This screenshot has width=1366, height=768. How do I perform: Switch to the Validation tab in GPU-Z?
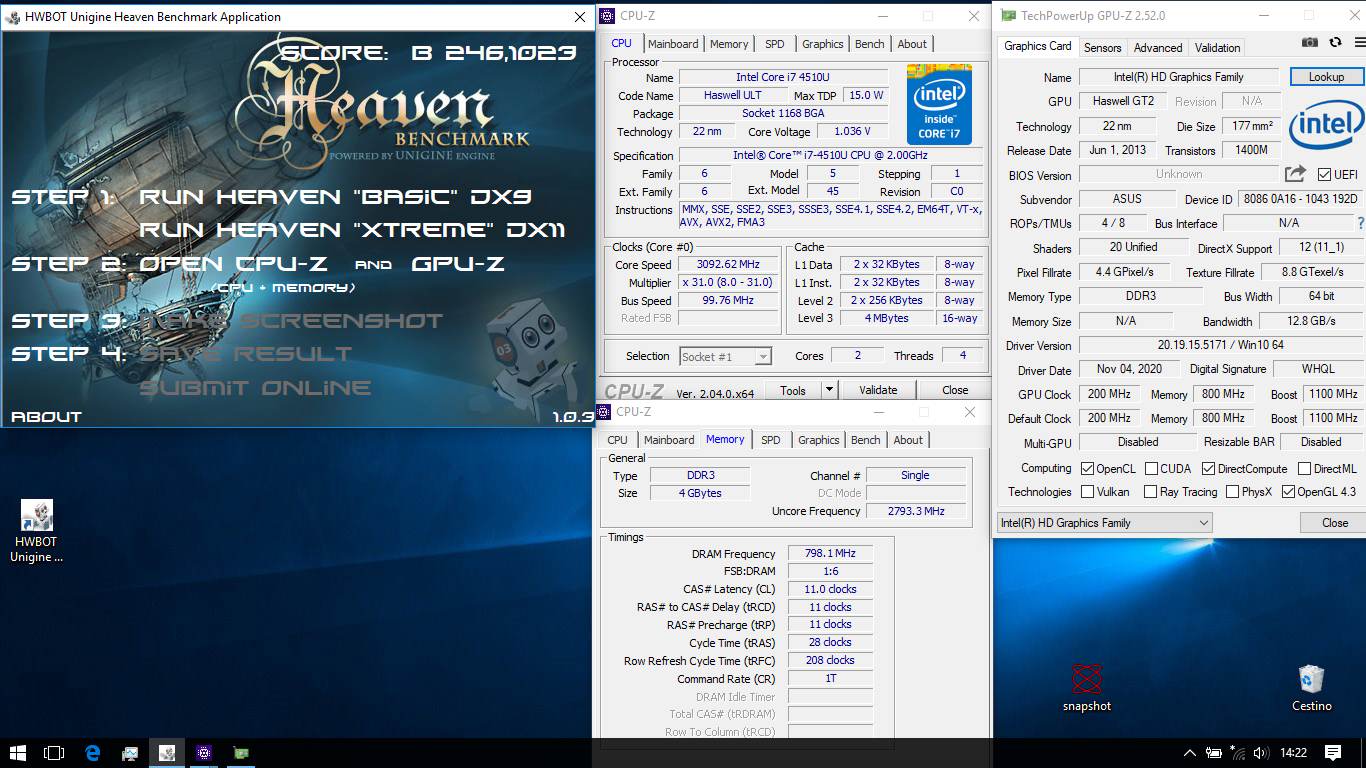coord(1217,47)
